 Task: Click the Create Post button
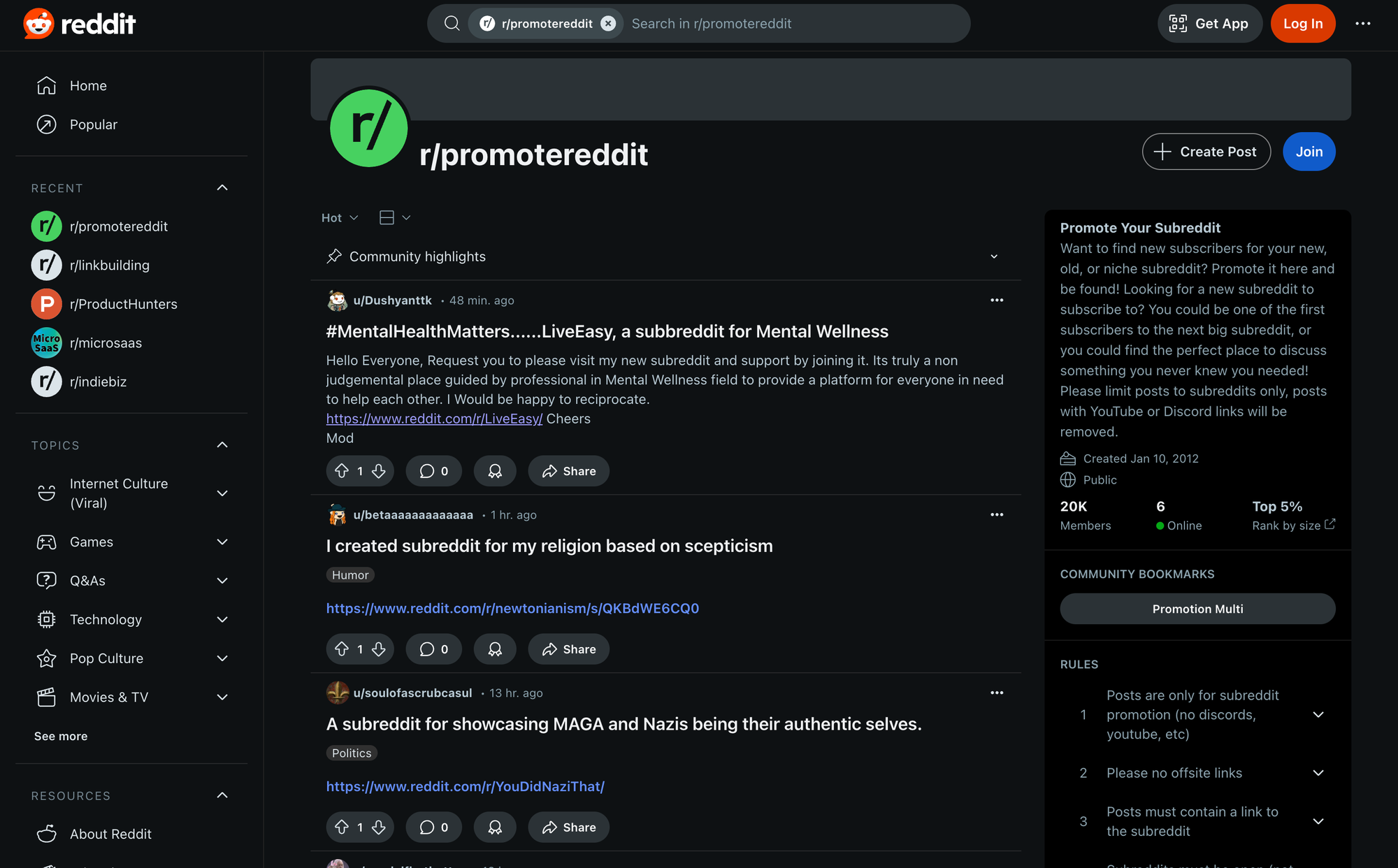(1206, 152)
